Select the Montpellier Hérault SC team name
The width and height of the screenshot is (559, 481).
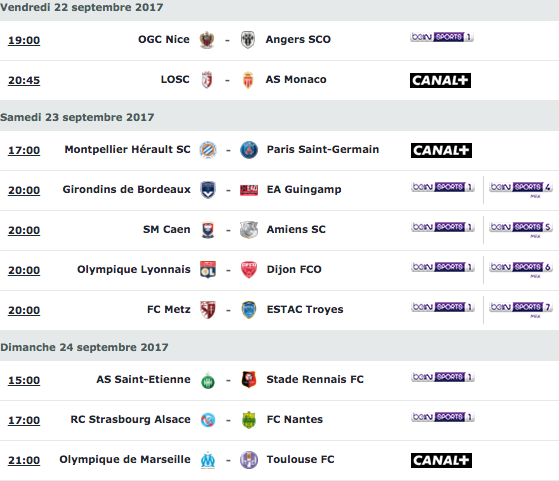coord(127,149)
